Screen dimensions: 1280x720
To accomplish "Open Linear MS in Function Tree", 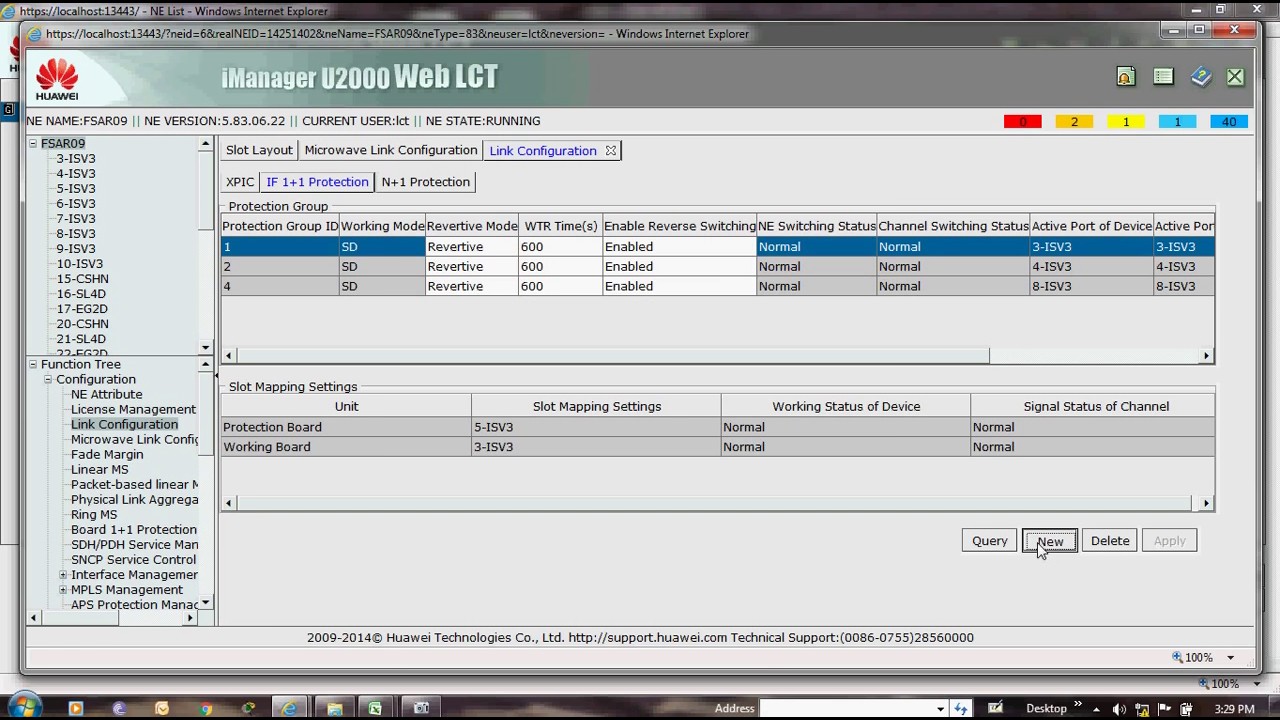I will coord(100,470).
